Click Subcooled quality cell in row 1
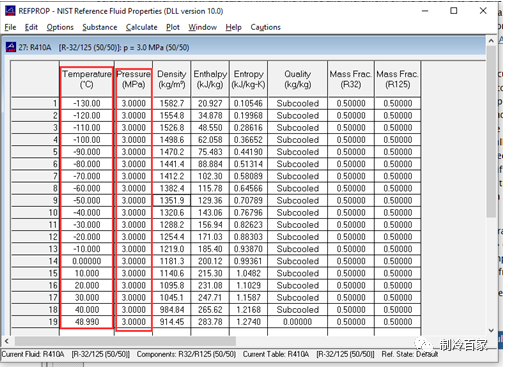508x371 pixels. coord(298,103)
